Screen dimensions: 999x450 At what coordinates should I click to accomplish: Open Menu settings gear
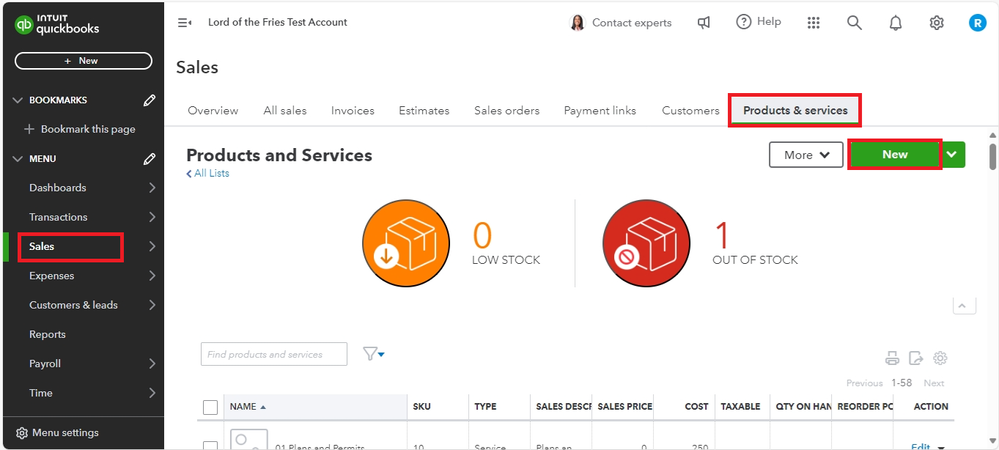pyautogui.click(x=22, y=433)
